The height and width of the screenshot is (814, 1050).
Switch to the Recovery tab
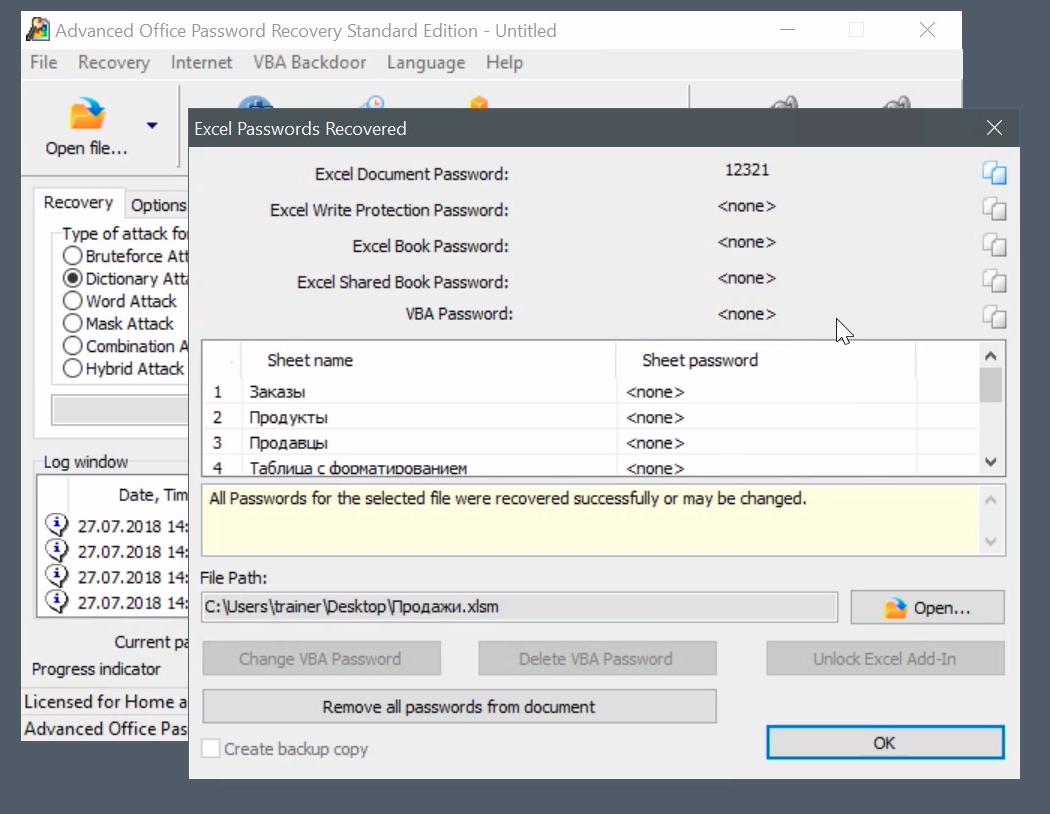pyautogui.click(x=78, y=202)
